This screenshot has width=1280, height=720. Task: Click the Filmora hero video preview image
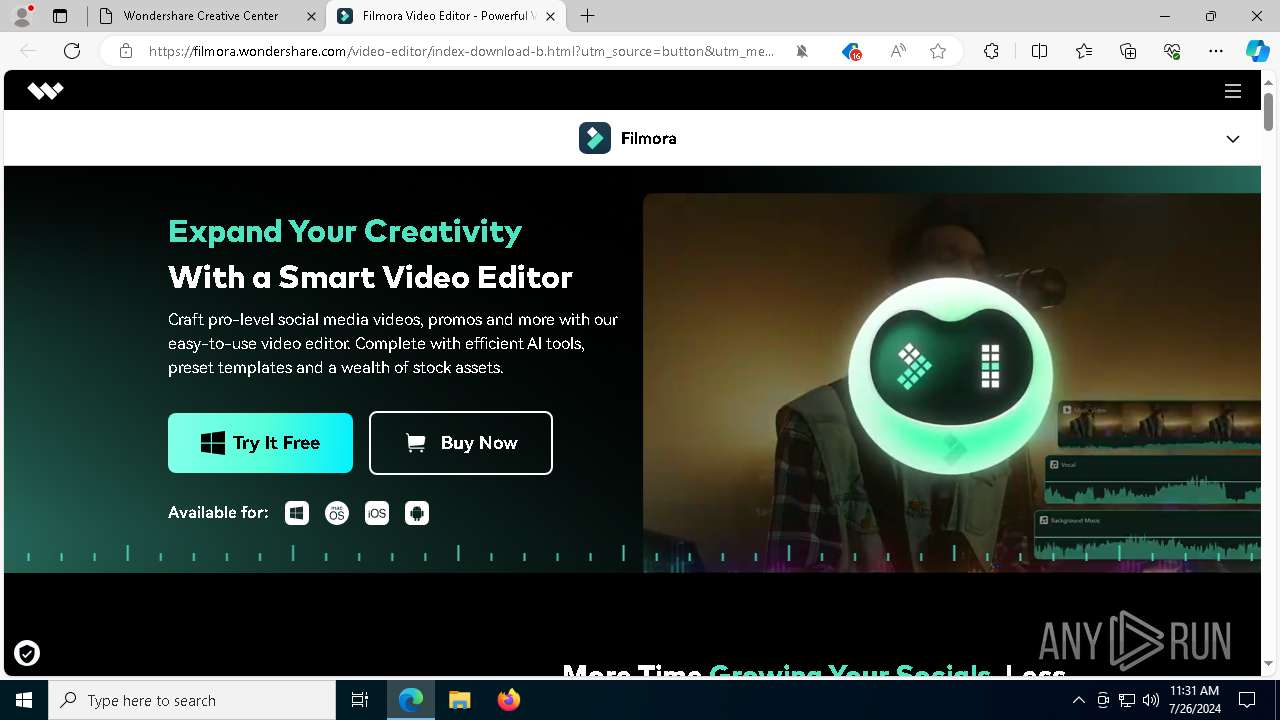951,382
